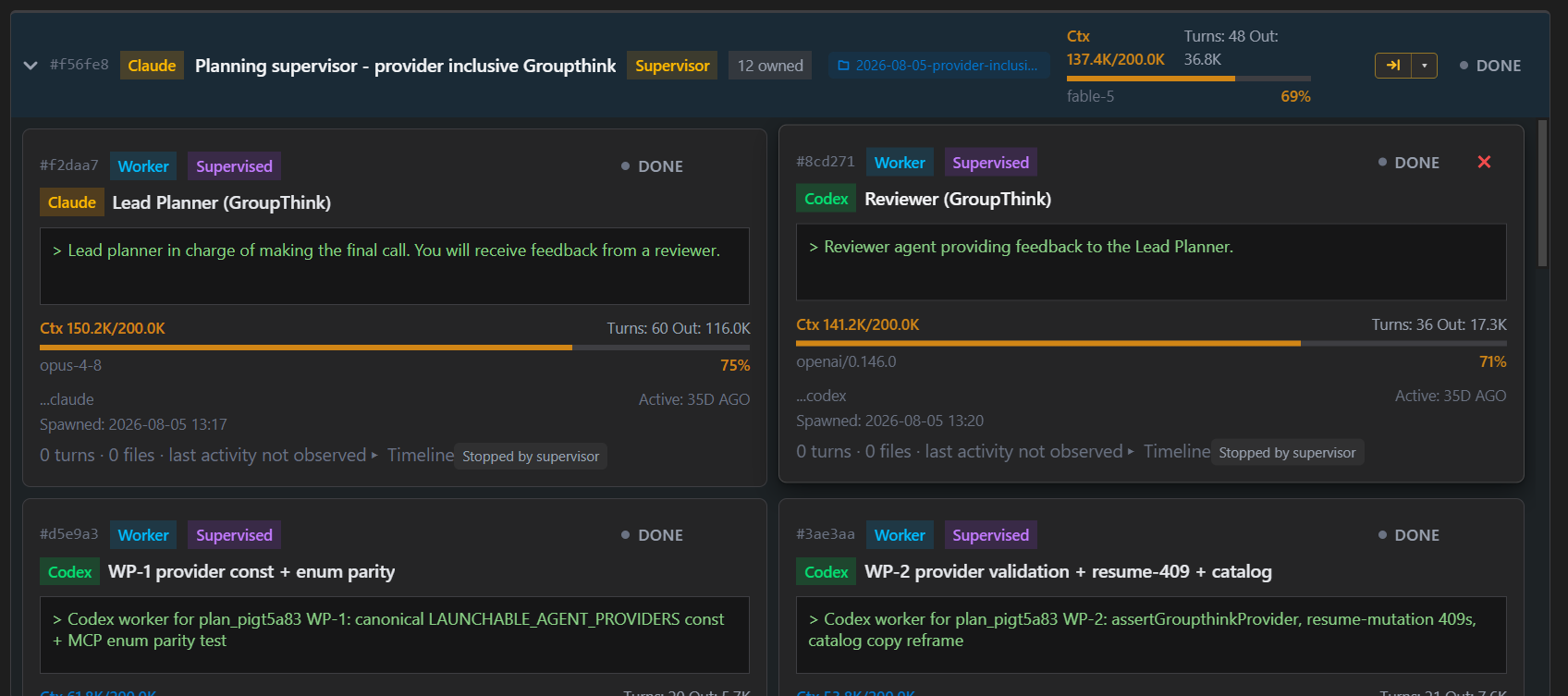This screenshot has height=696, width=1568.
Task: Click "Stopped by supervisor" on Reviewer card
Action: point(1287,453)
